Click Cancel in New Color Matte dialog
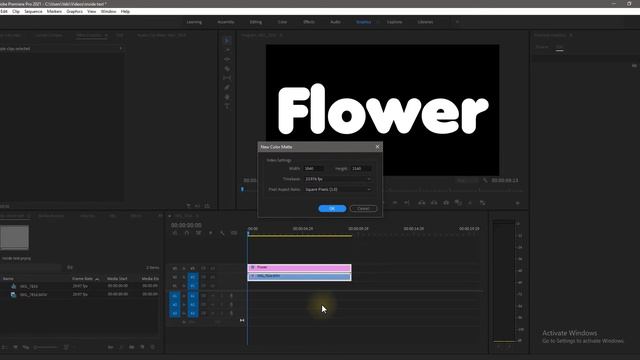Viewport: 640px width, 360px height. tap(363, 209)
